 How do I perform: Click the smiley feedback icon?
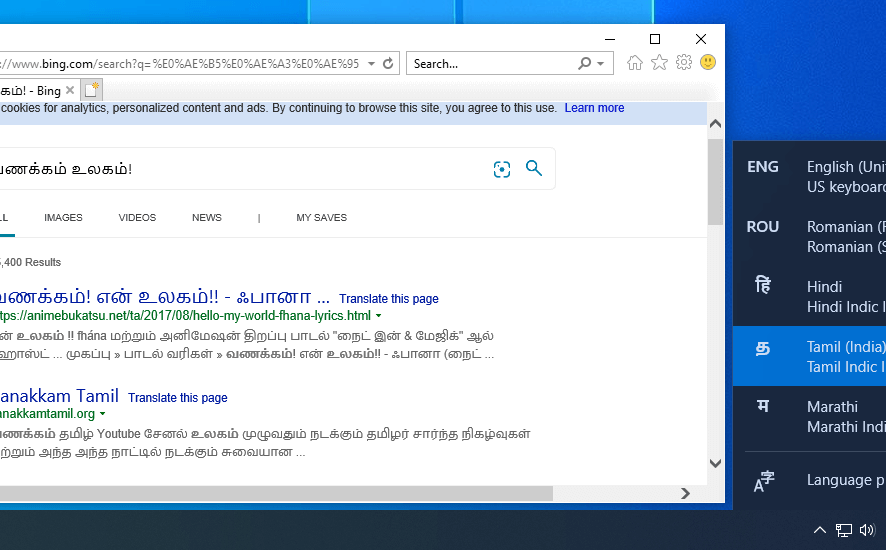[708, 62]
